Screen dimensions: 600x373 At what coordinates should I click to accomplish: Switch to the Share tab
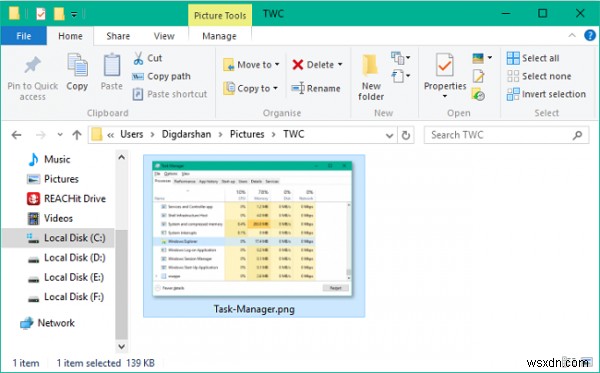tap(118, 36)
